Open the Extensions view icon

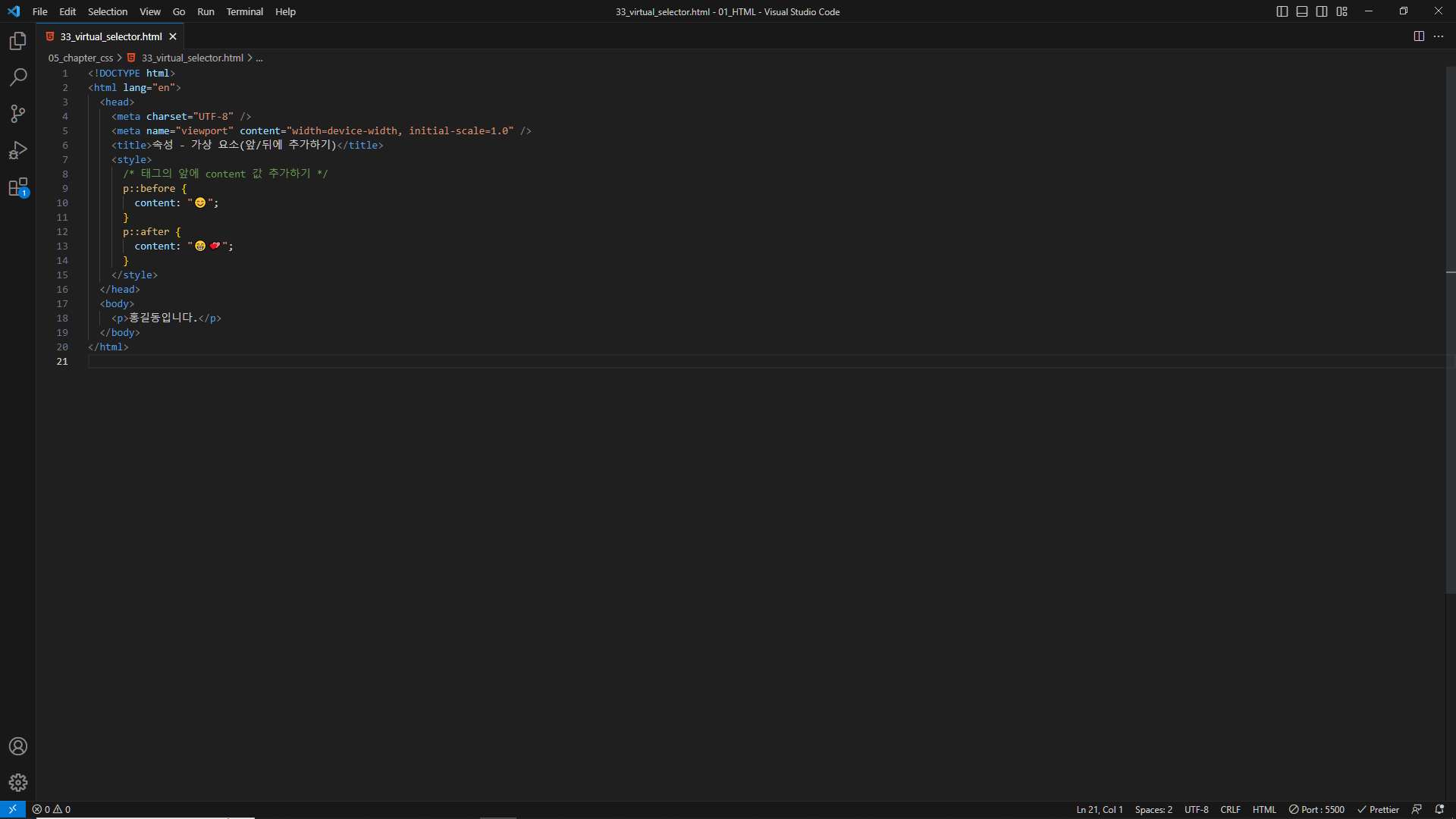point(18,187)
